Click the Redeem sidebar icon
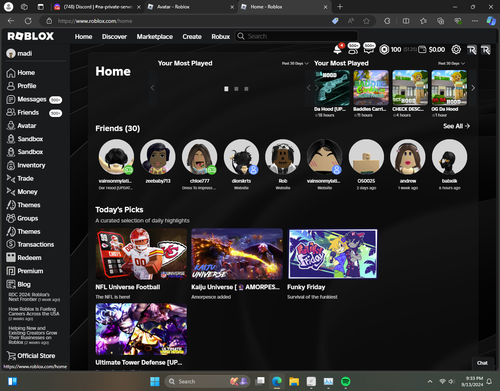The height and width of the screenshot is (391, 500). [x=11, y=257]
